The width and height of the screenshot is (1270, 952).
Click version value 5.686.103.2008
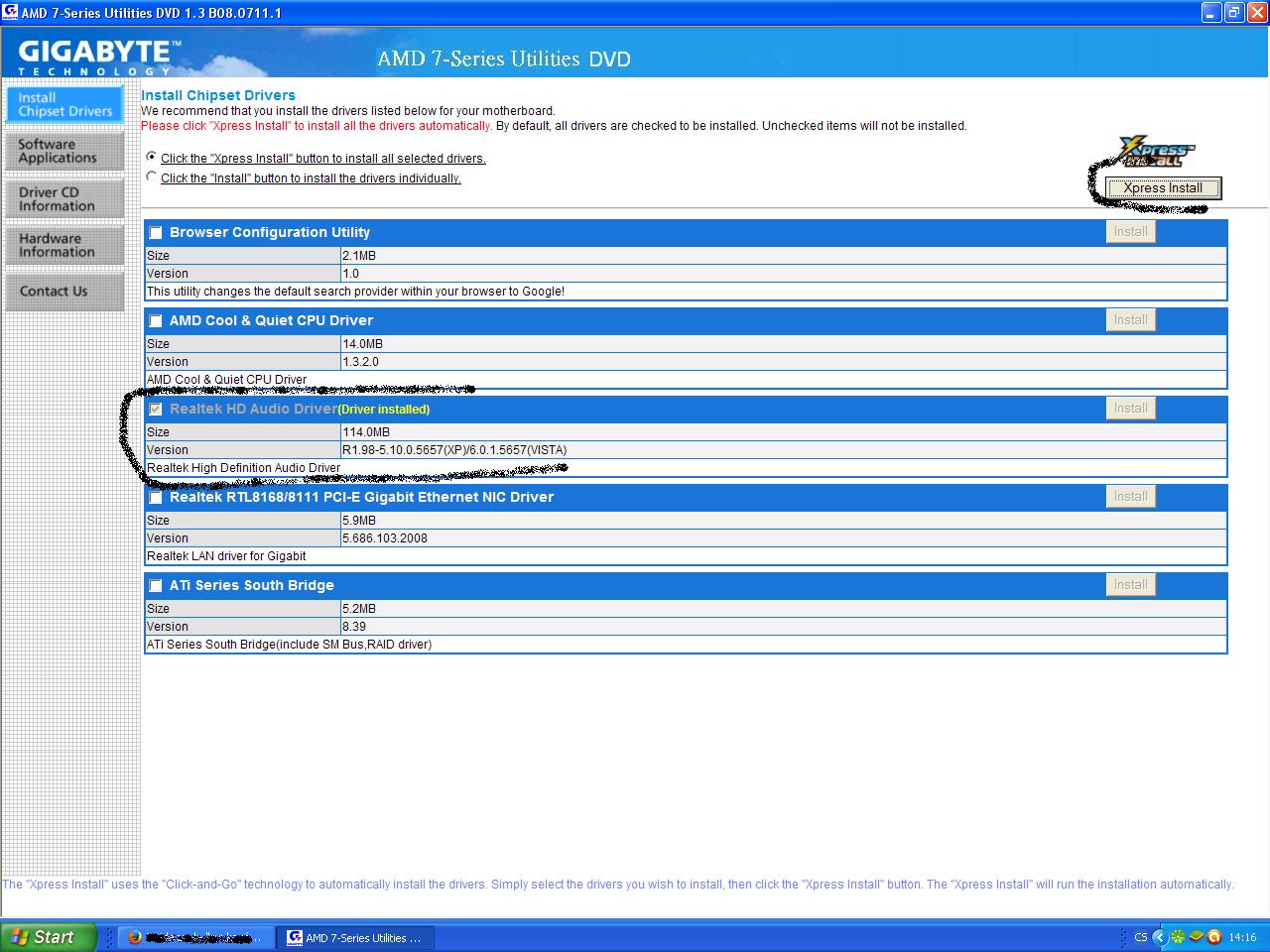[385, 538]
